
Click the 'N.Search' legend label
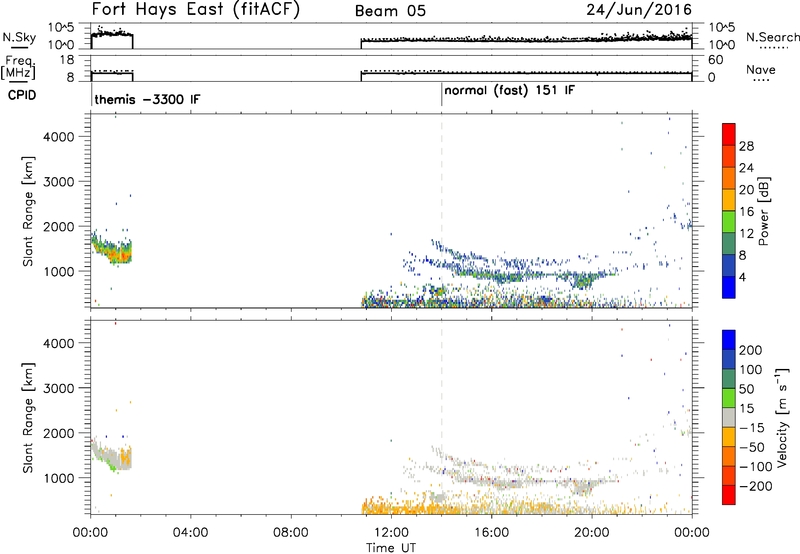(x=772, y=37)
